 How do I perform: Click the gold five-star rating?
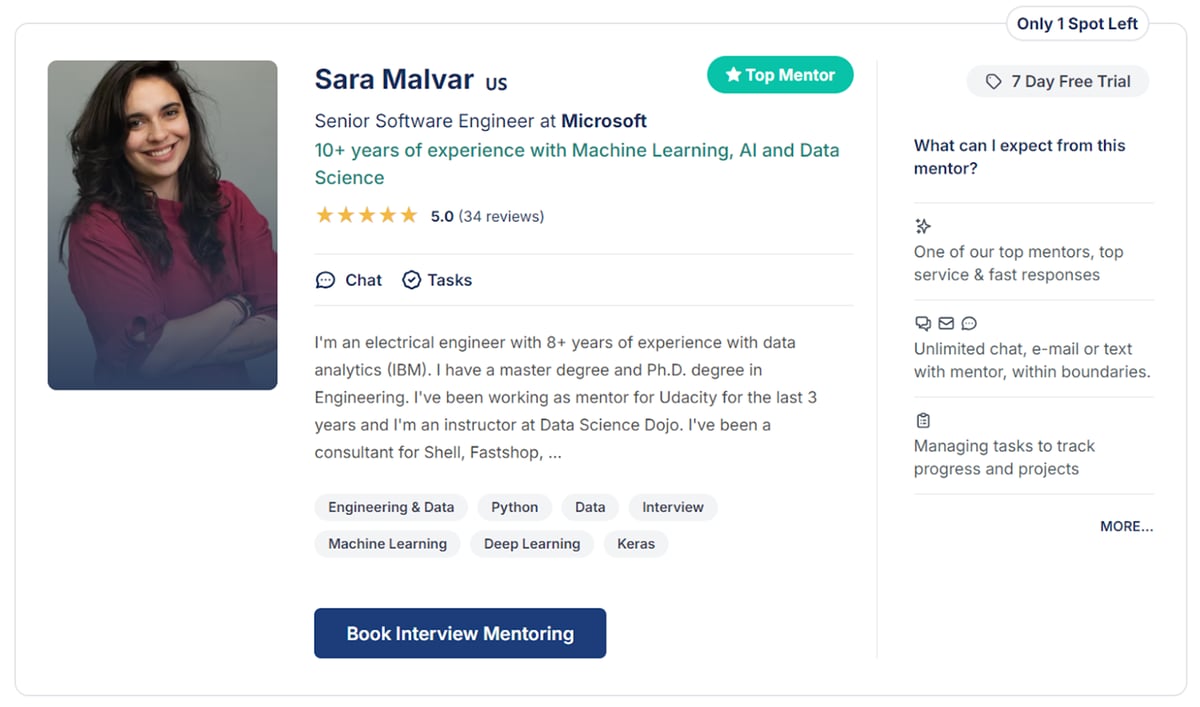pyautogui.click(x=366, y=215)
